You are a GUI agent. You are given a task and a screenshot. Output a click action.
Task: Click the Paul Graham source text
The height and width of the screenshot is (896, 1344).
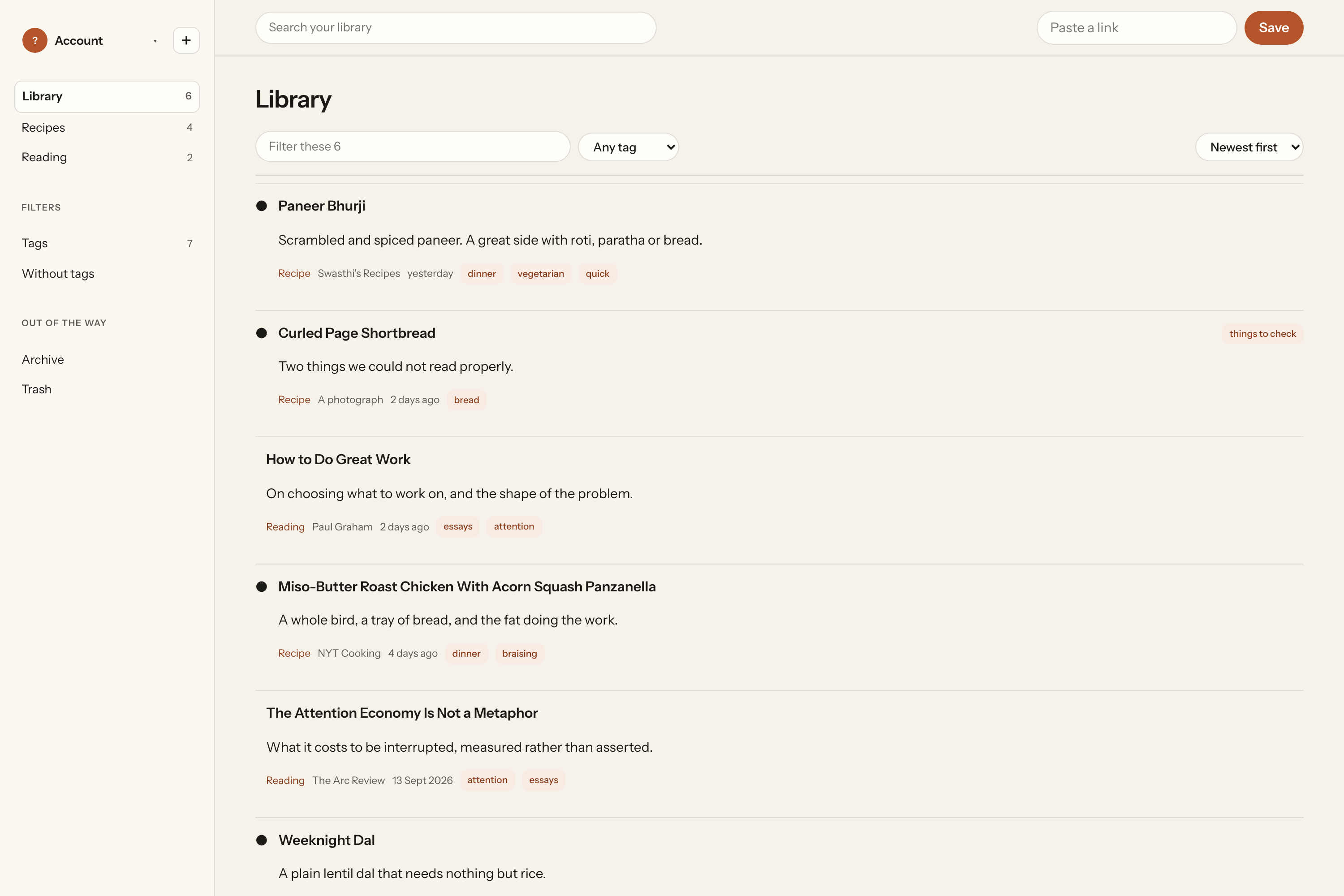tap(342, 527)
